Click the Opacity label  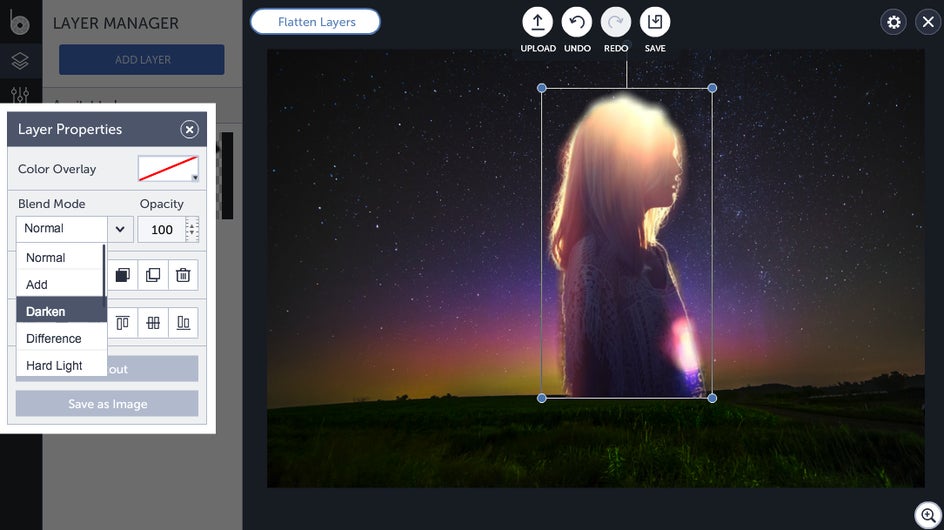click(161, 204)
